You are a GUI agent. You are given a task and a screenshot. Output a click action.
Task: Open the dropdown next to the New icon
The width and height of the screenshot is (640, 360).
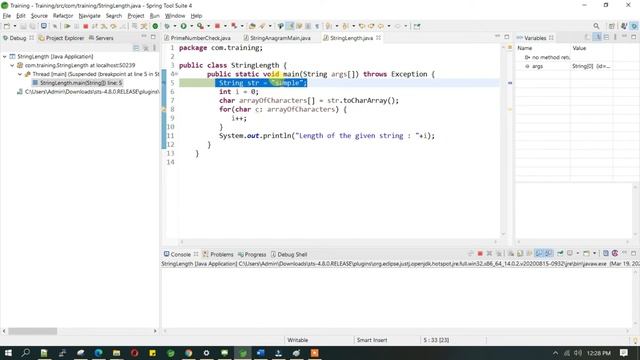[x=15, y=26]
